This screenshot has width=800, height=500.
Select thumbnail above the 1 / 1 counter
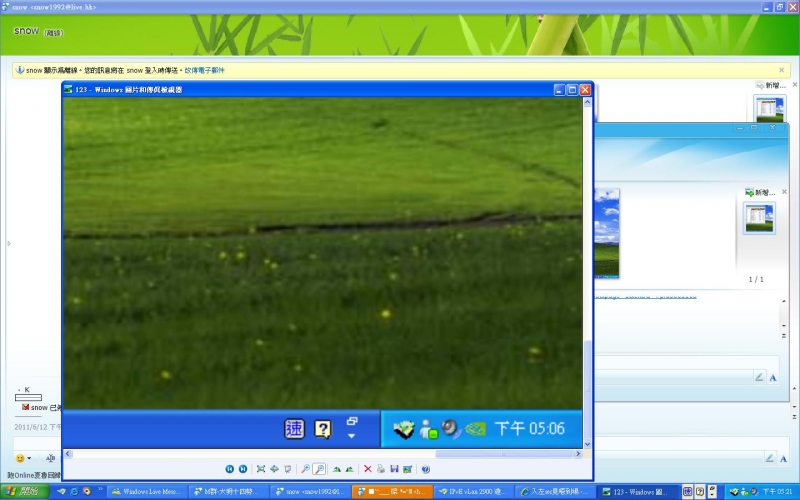pos(758,217)
